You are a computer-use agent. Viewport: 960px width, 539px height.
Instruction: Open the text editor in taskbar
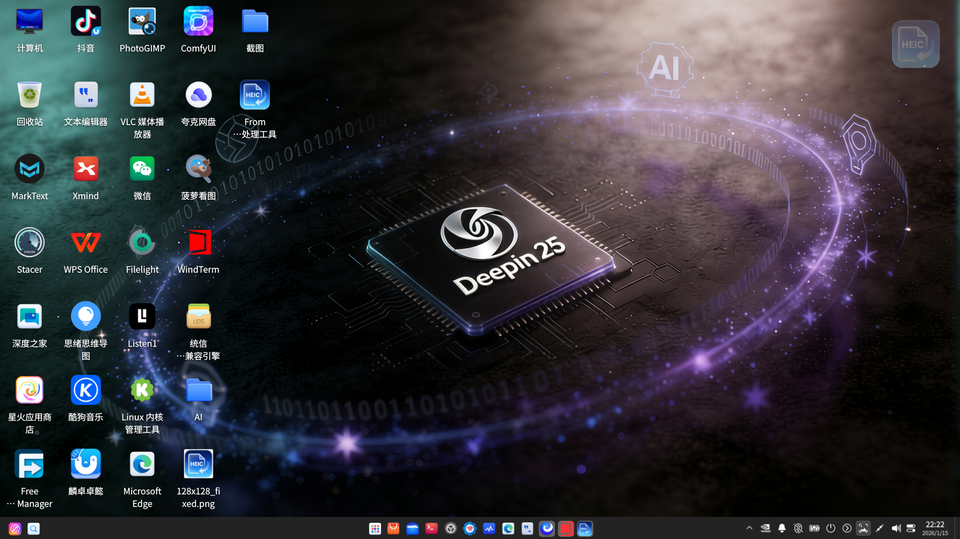point(527,529)
